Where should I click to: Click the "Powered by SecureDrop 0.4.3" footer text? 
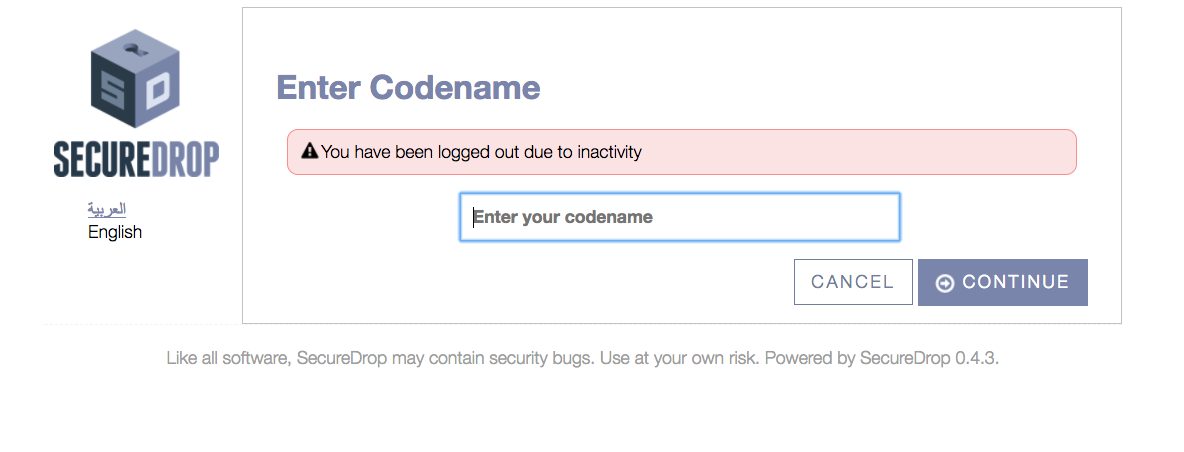pyautogui.click(x=882, y=358)
